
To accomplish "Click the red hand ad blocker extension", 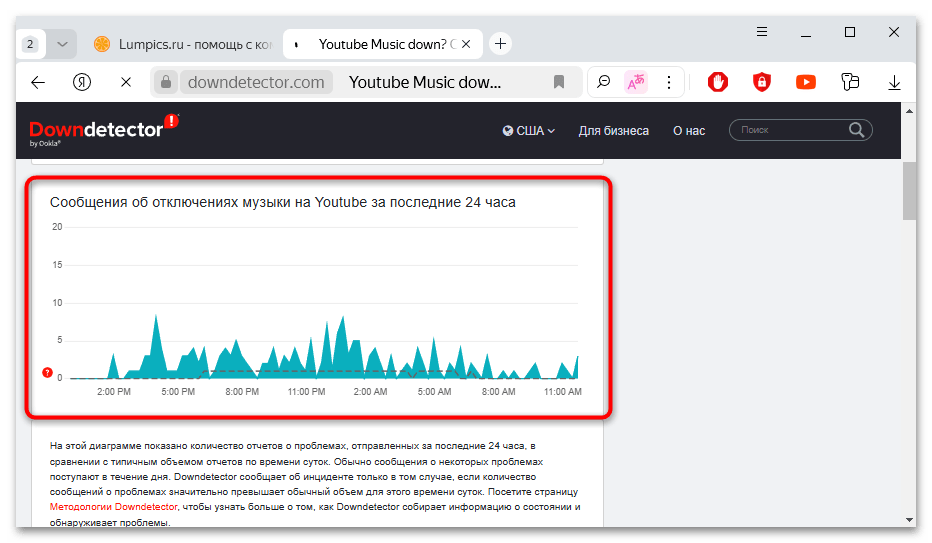I will [717, 82].
